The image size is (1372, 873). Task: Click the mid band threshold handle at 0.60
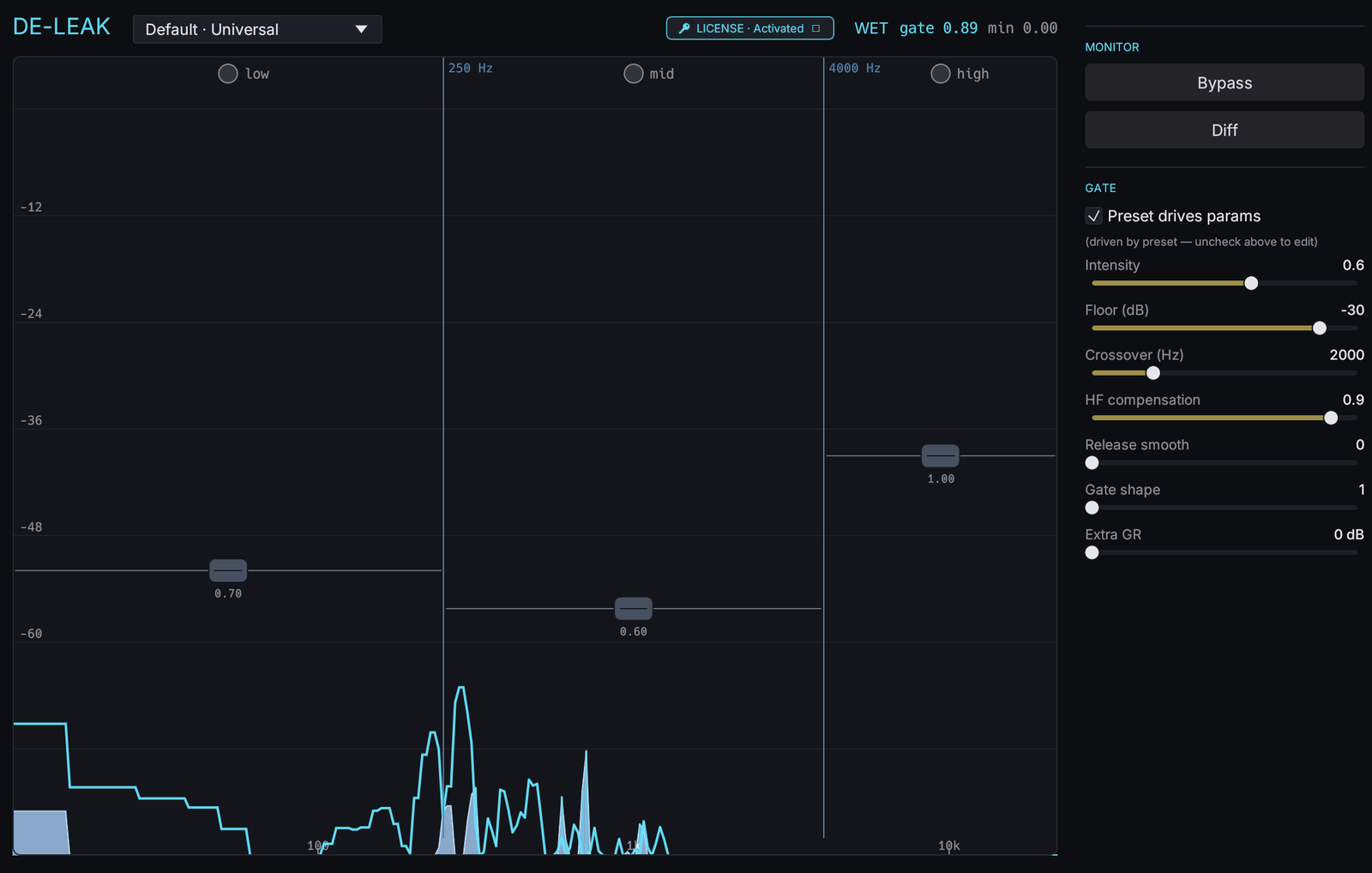(634, 608)
